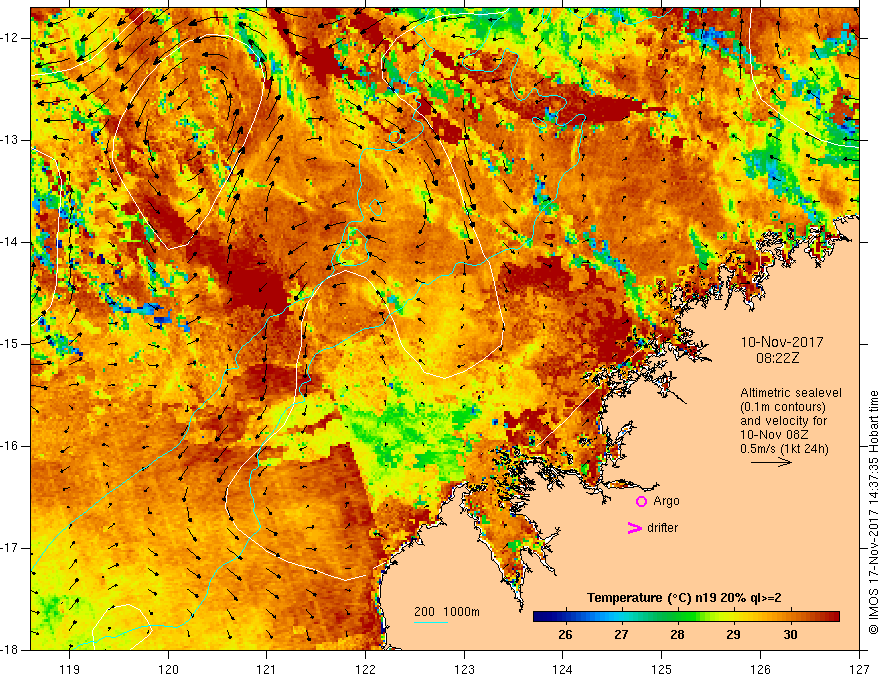
Task: Click longitude axis label '121'
Action: click(x=267, y=669)
